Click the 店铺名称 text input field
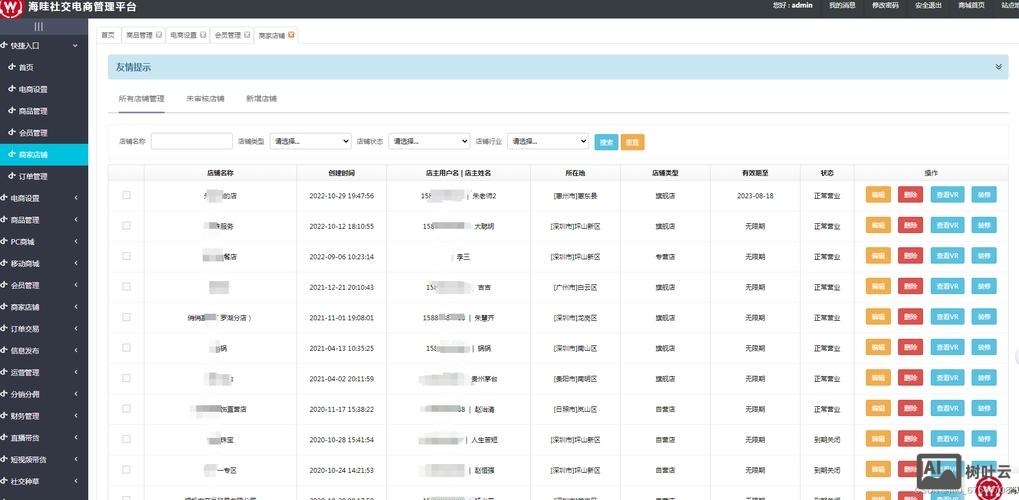1019x500 pixels. (x=191, y=142)
